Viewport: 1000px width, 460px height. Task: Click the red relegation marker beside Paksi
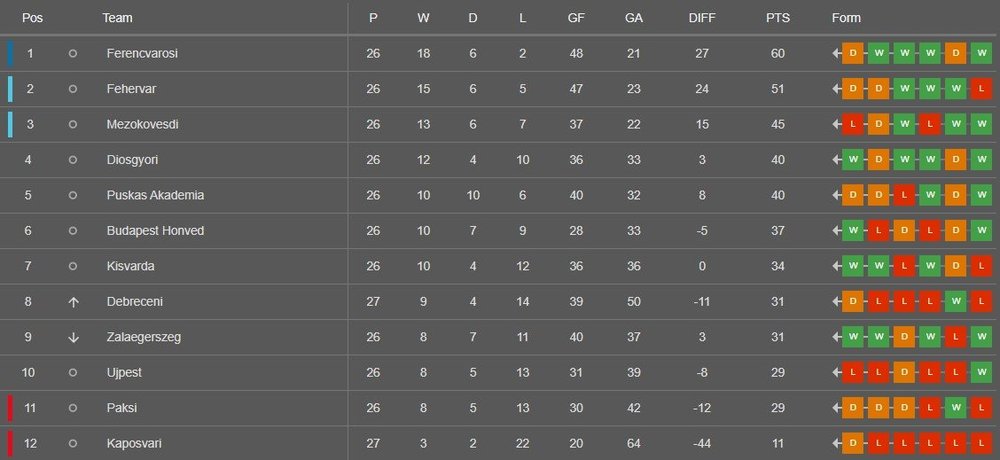[x=10, y=408]
